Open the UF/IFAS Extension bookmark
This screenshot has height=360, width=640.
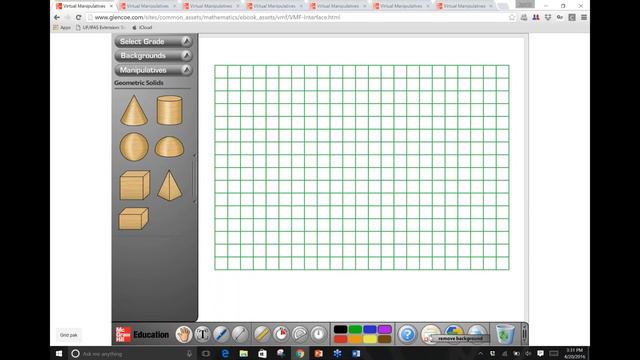(x=100, y=28)
